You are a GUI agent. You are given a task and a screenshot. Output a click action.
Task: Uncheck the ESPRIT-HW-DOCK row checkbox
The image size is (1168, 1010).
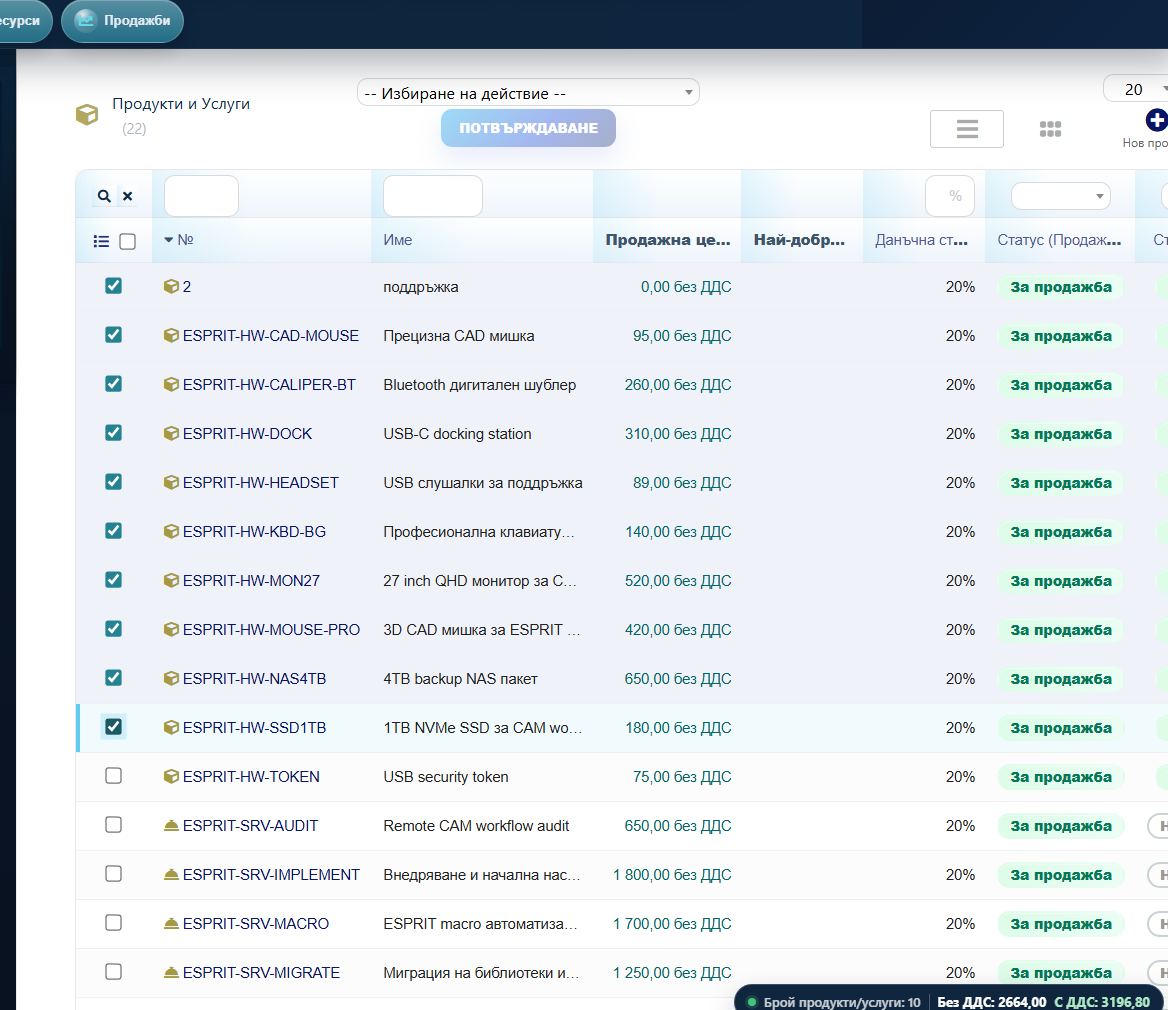click(113, 433)
